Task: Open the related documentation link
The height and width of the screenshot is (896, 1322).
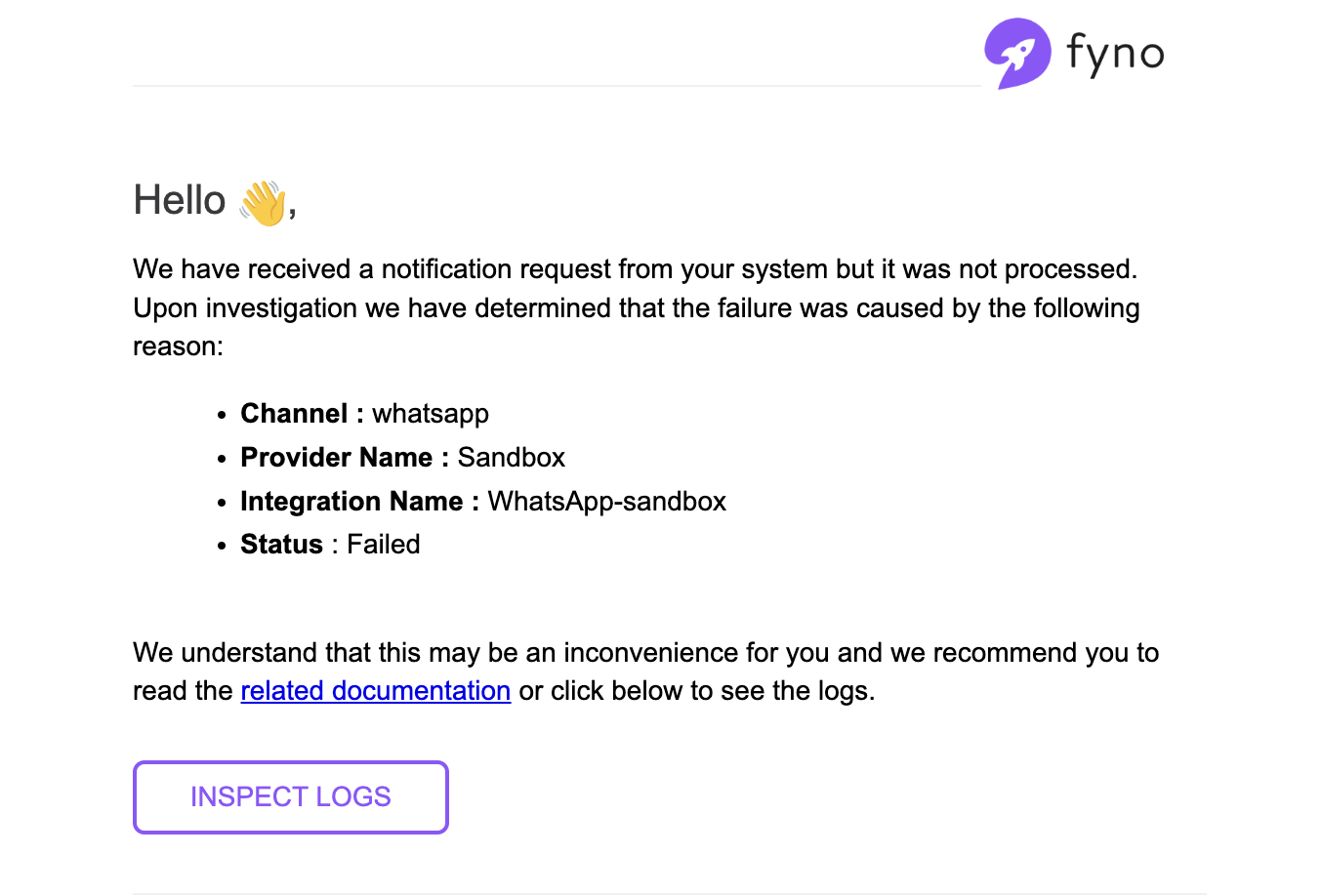Action: (375, 690)
